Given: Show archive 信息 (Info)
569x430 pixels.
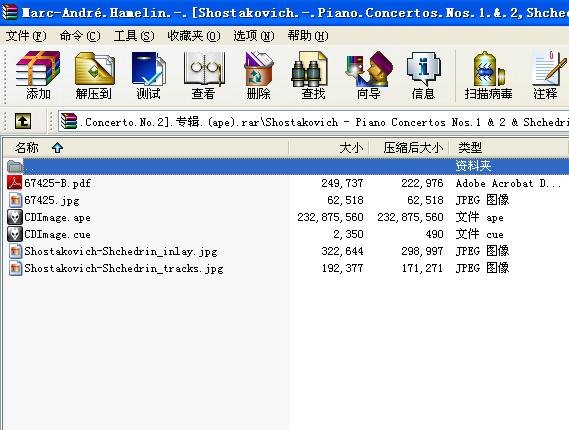Looking at the screenshot, I should [423, 75].
